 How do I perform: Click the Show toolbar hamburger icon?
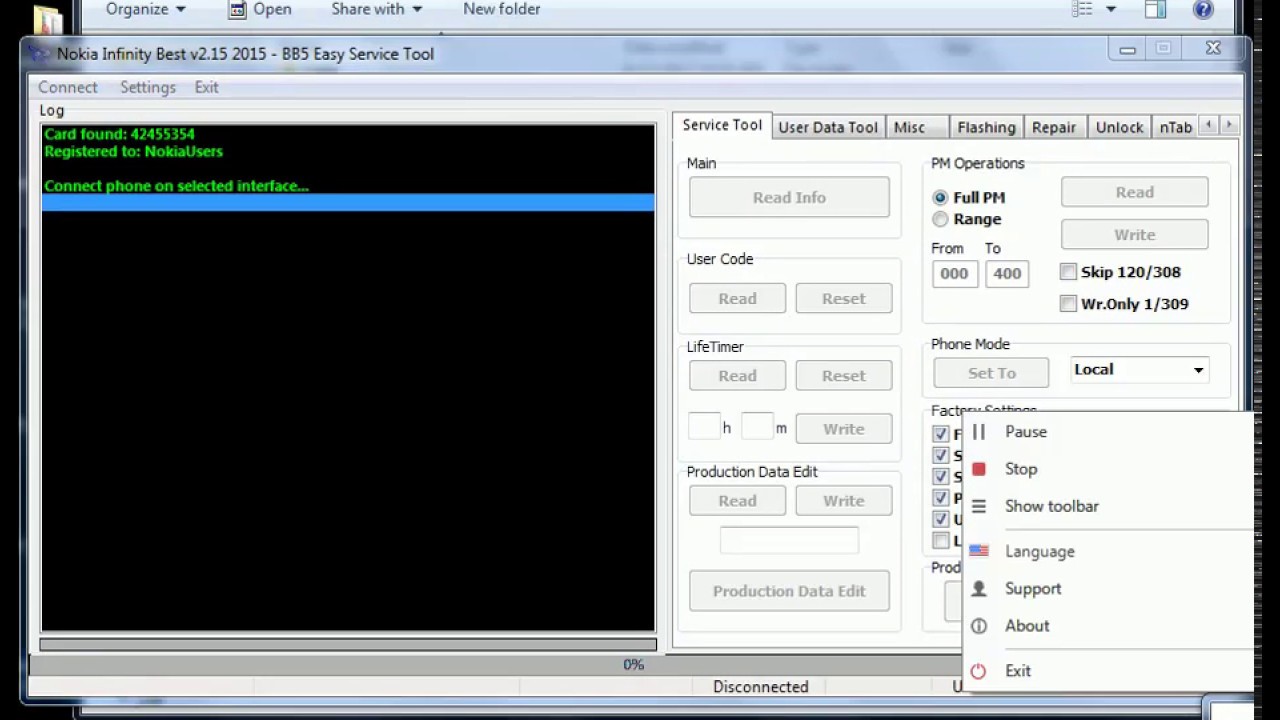978,506
